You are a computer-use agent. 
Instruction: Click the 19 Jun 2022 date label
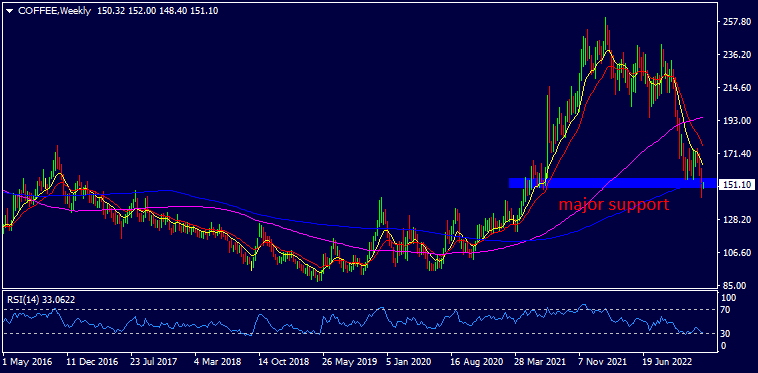[668, 361]
